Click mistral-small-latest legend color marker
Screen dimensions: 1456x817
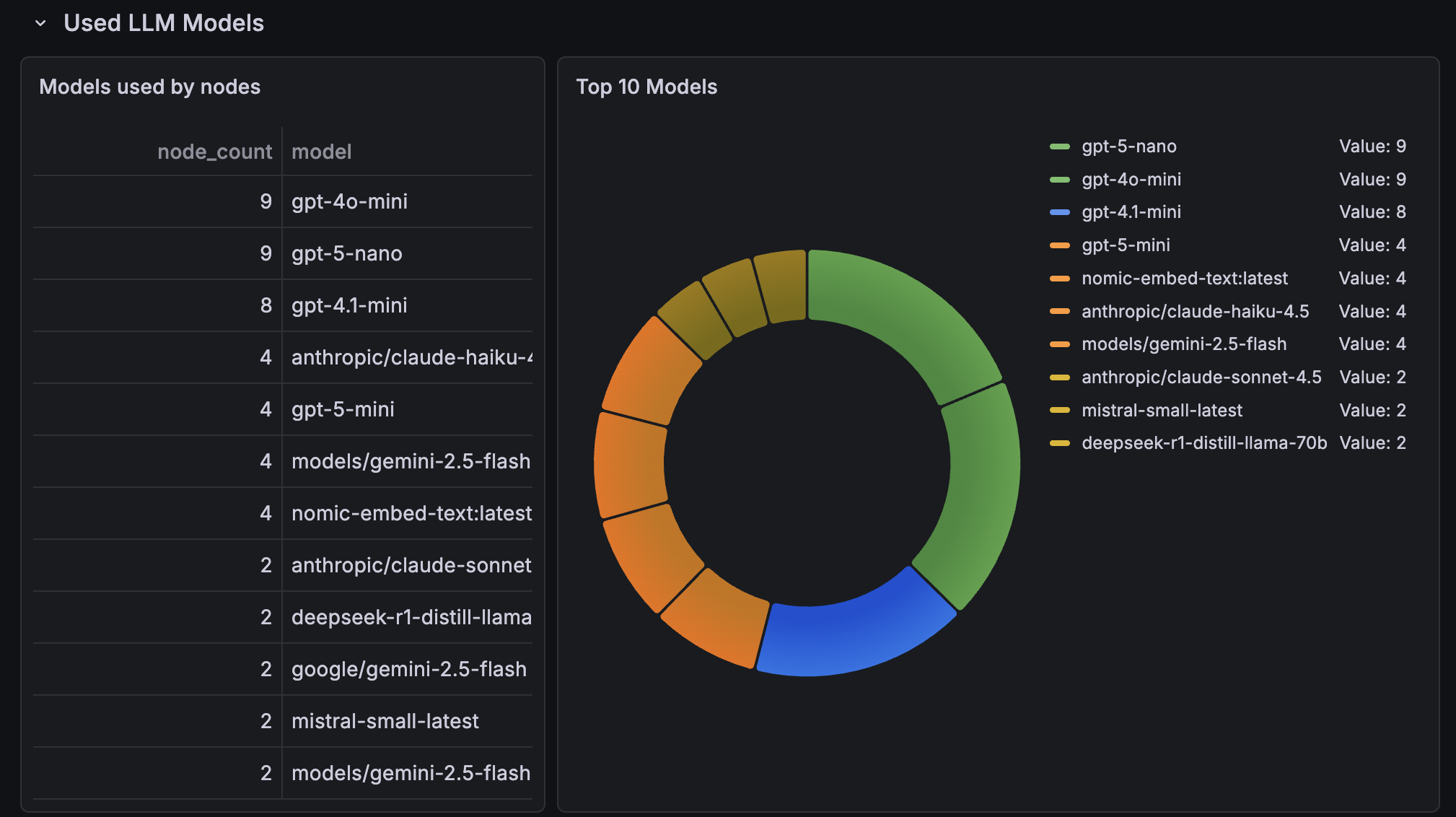point(1059,410)
